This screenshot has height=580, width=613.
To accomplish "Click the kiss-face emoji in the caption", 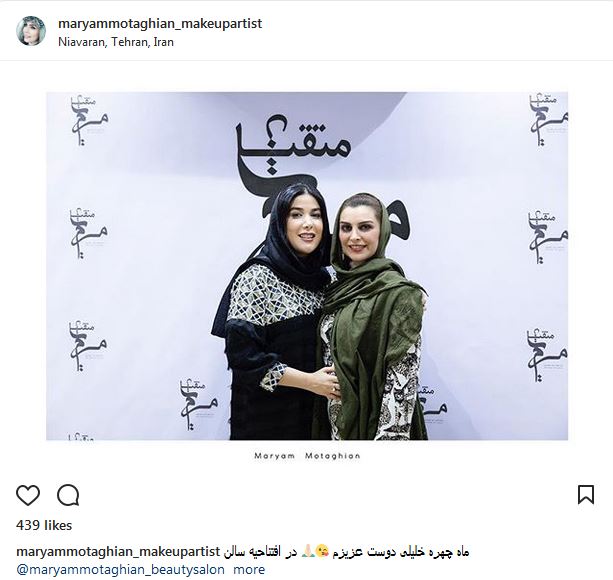I will point(322,551).
